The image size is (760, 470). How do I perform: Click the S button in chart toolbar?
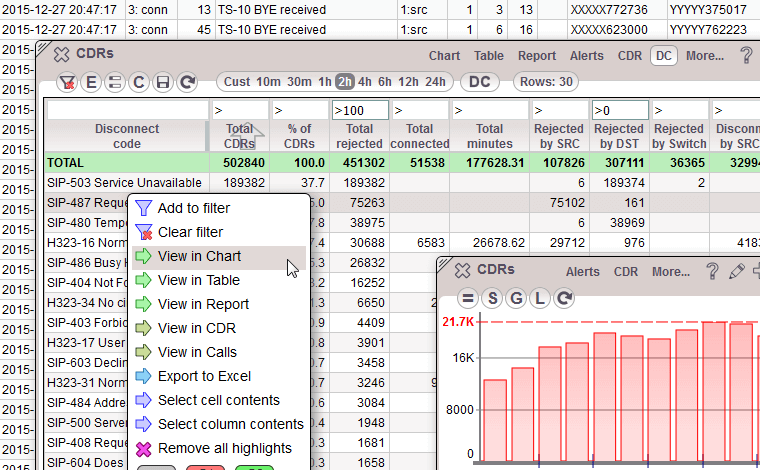coord(492,298)
